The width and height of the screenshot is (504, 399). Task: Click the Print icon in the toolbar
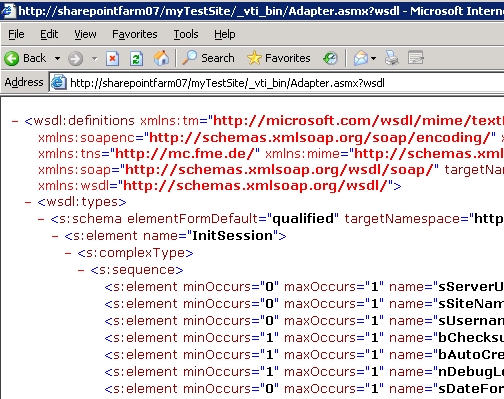coord(392,58)
